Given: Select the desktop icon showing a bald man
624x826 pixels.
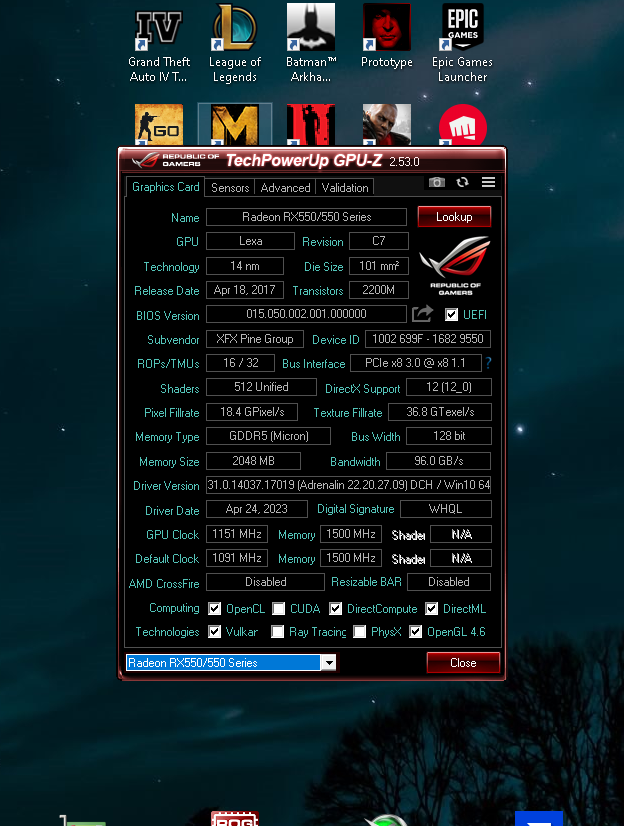Looking at the screenshot, I should (x=387, y=125).
